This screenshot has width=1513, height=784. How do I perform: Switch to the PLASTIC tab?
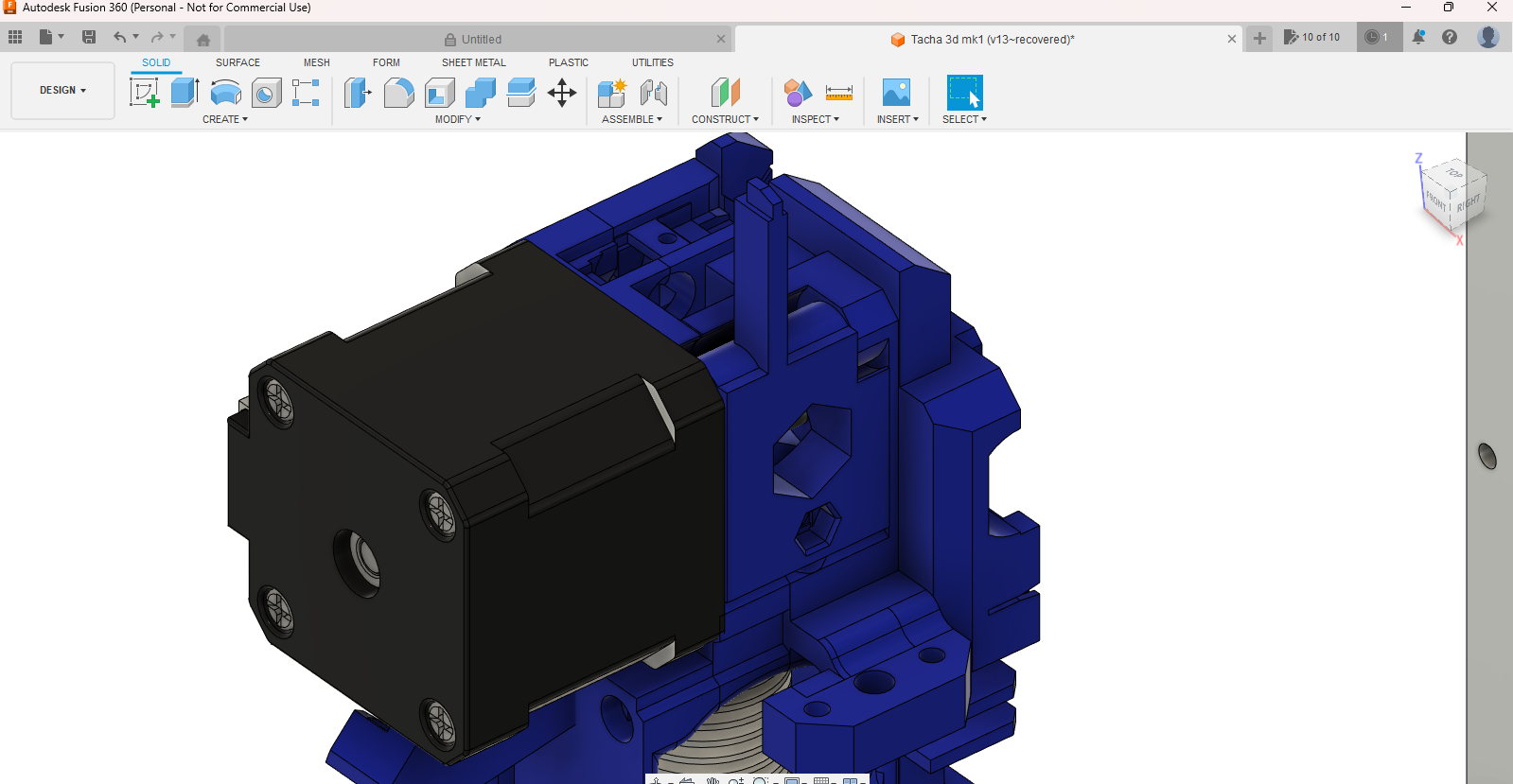pos(569,62)
